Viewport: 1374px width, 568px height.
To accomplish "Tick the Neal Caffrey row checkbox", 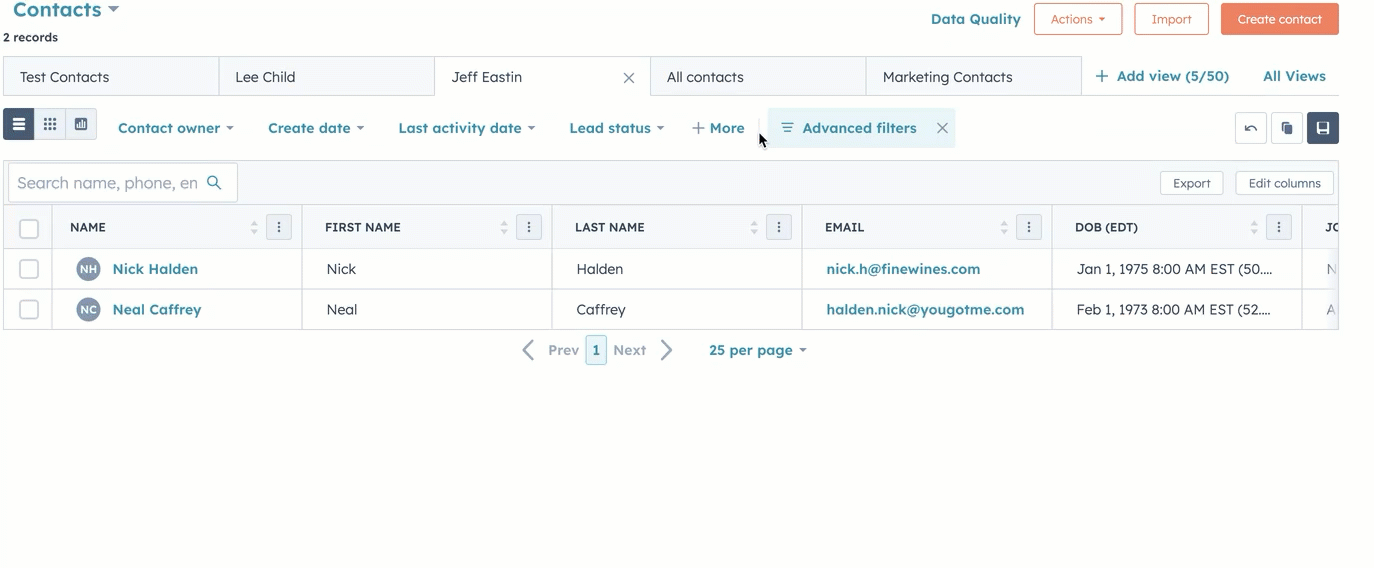I will [x=29, y=310].
